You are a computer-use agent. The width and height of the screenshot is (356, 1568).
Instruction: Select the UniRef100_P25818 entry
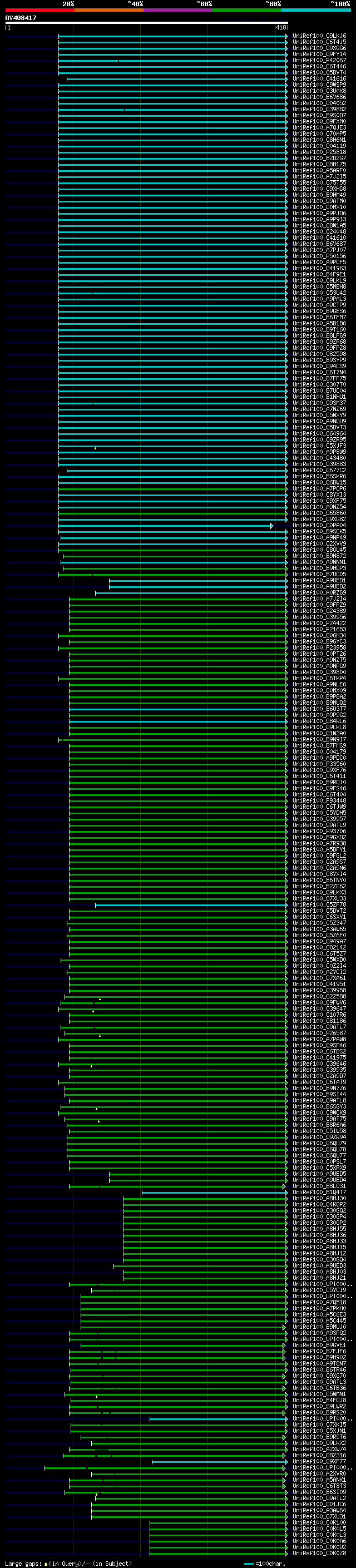[319, 152]
